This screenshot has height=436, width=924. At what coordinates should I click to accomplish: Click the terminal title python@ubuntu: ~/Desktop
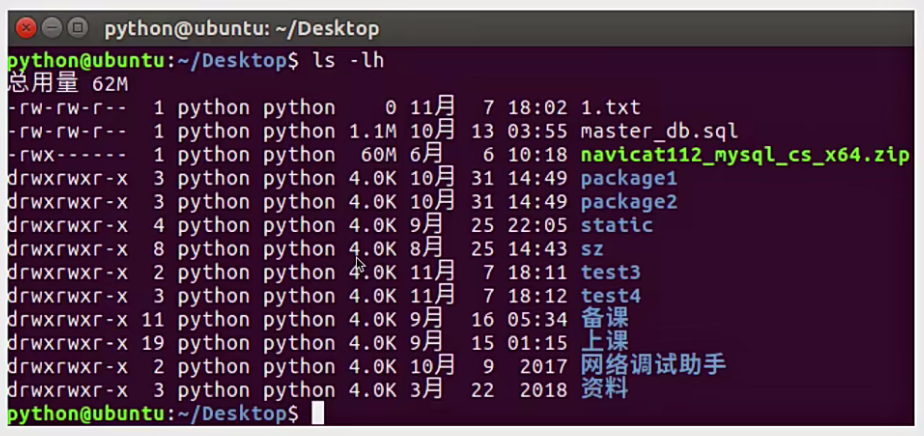pos(242,29)
